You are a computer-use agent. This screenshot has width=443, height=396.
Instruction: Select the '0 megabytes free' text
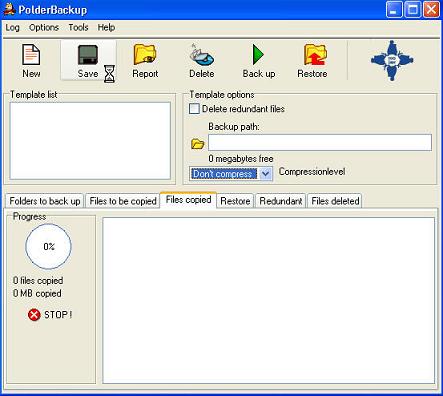tap(241, 159)
